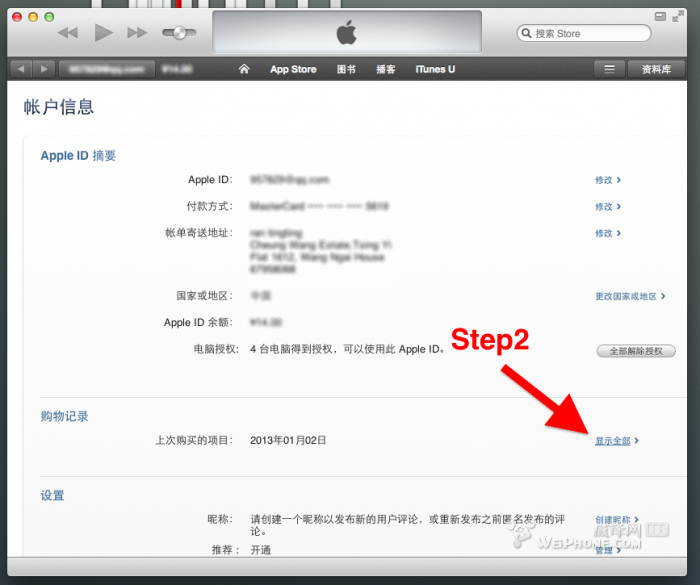The image size is (700, 585).
Task: Click the 创建昵称 link
Action: (617, 520)
